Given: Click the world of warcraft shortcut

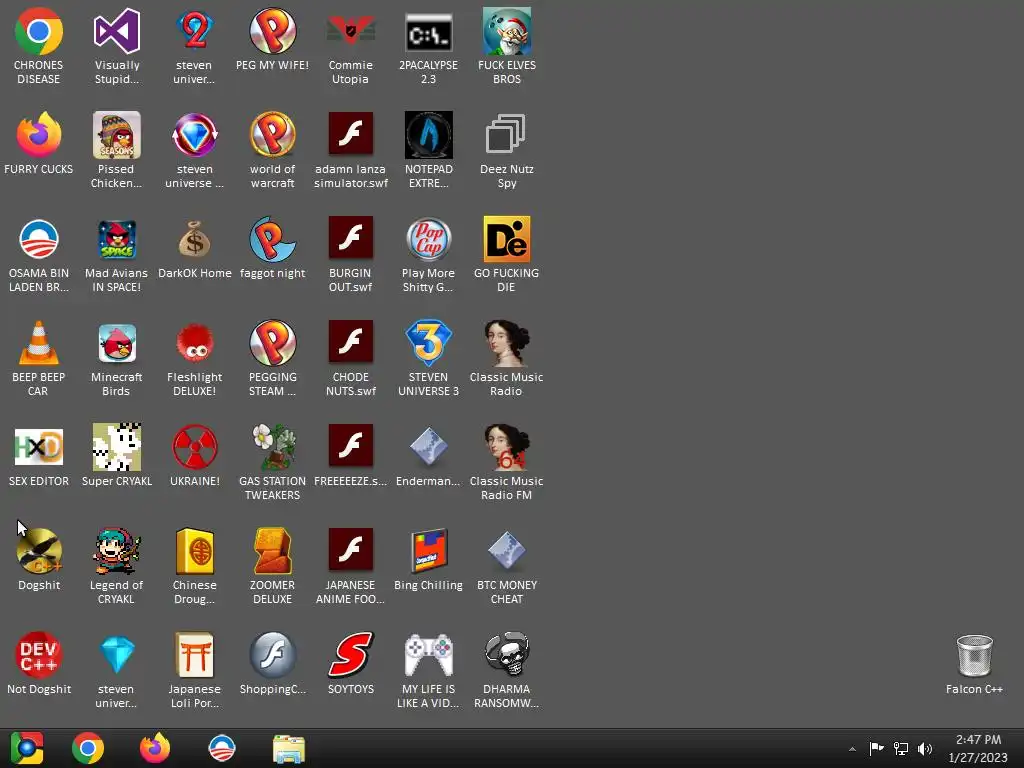Looking at the screenshot, I should (x=272, y=149).
